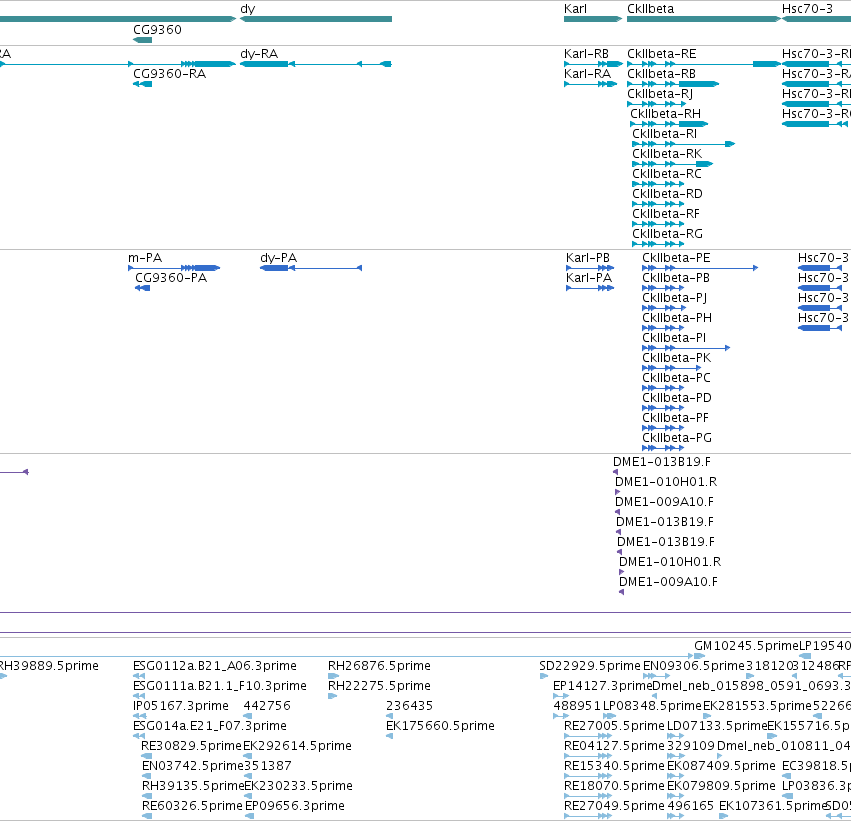
Task: Select the CkIIbeta-RF transcript label
Action: click(x=666, y=214)
